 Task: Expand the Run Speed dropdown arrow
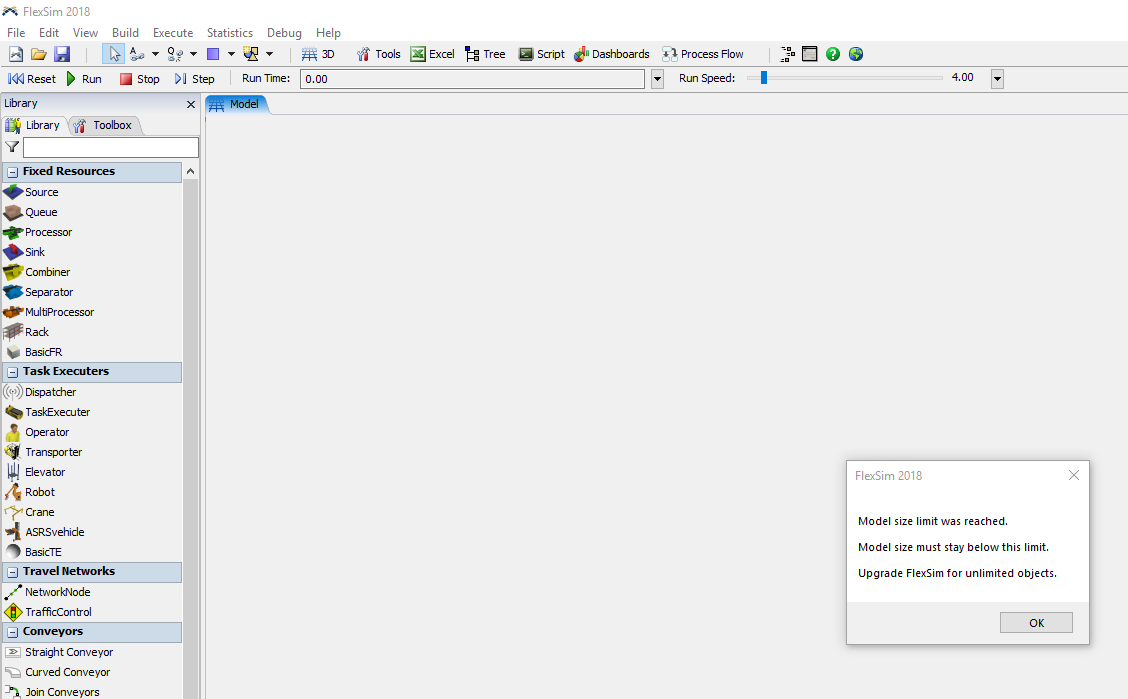997,79
